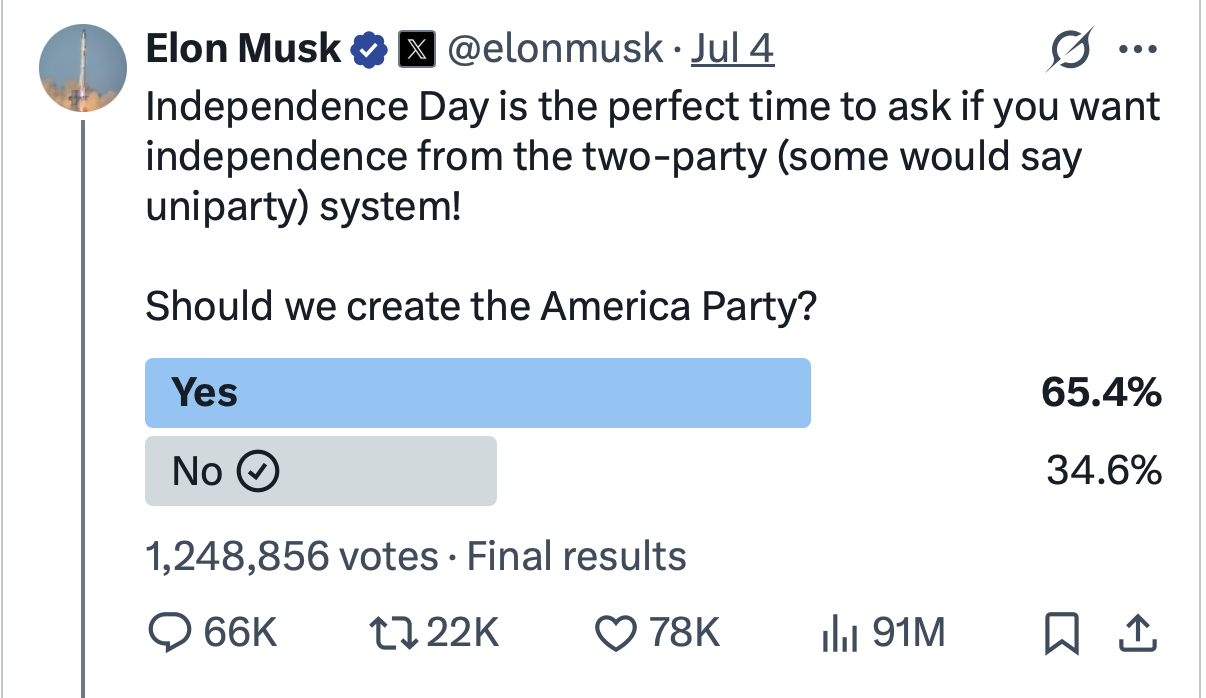Open Elon Musk's profile name link
This screenshot has width=1206, height=698.
tap(243, 48)
